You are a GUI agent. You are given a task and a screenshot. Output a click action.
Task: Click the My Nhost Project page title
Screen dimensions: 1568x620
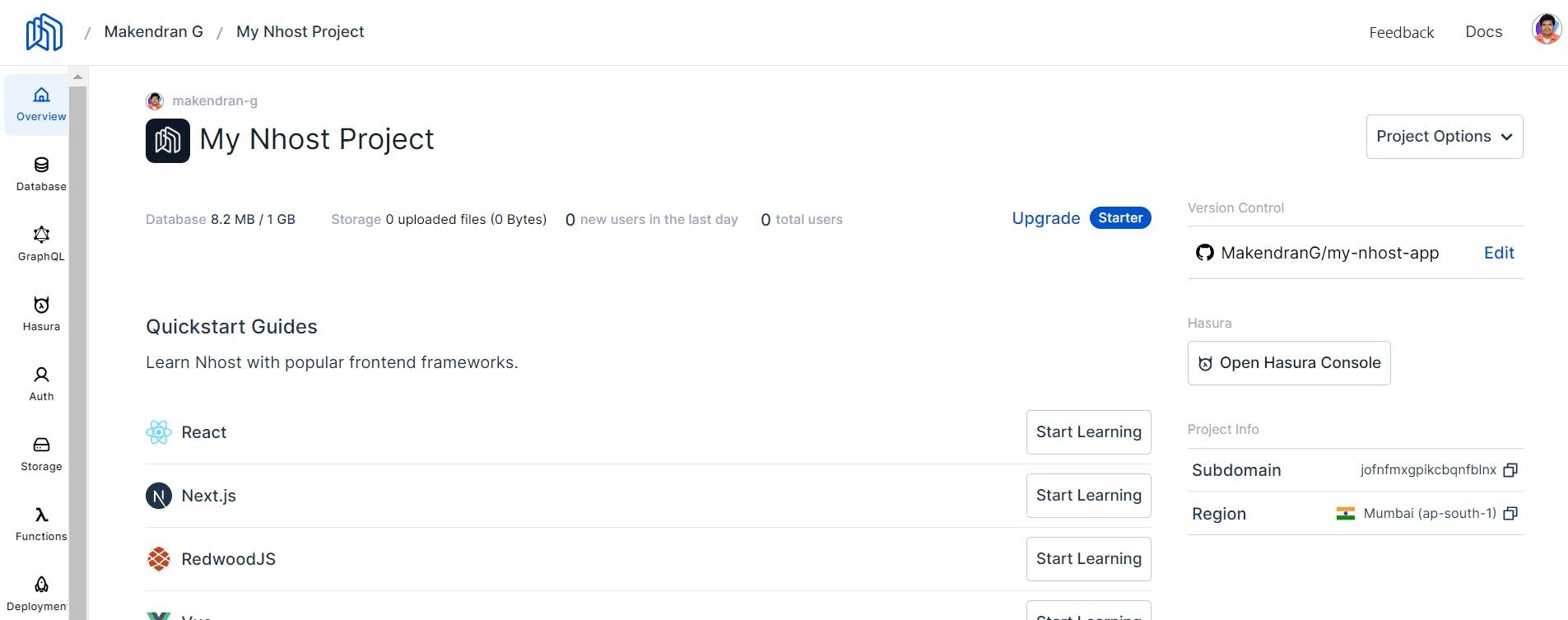coord(317,139)
